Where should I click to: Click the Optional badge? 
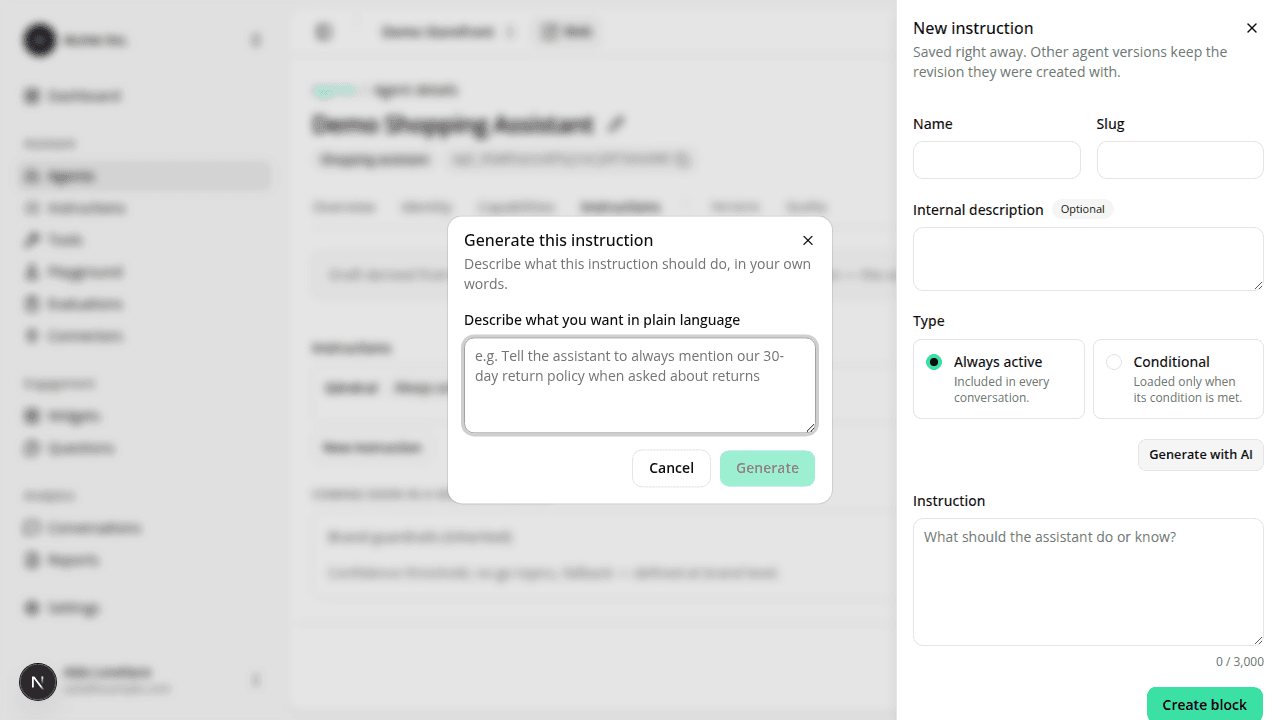point(1083,209)
